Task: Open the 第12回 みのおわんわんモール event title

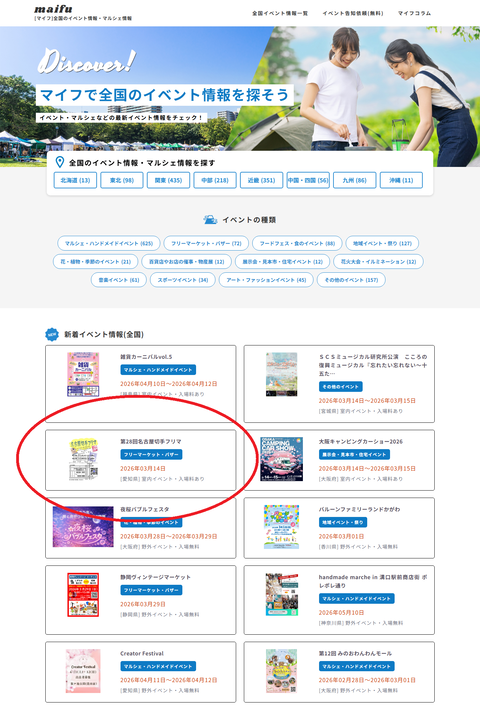Action: point(355,653)
